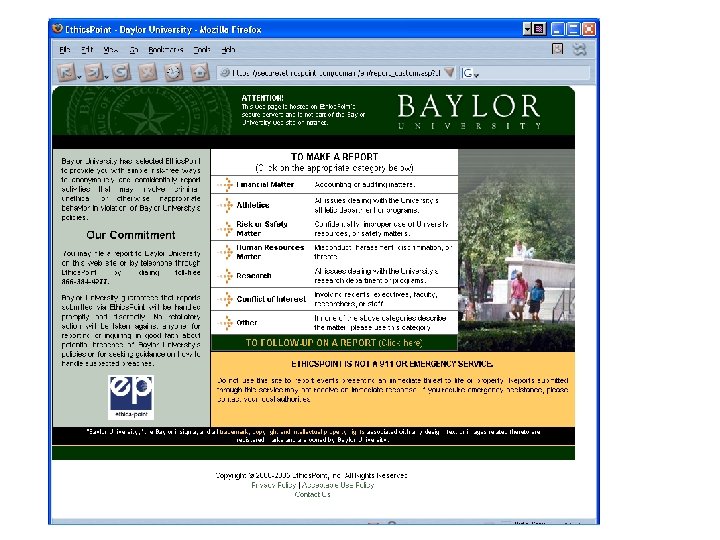This screenshot has width=720, height=540.
Task: Click the To Make A Report heading
Action: coord(334,157)
